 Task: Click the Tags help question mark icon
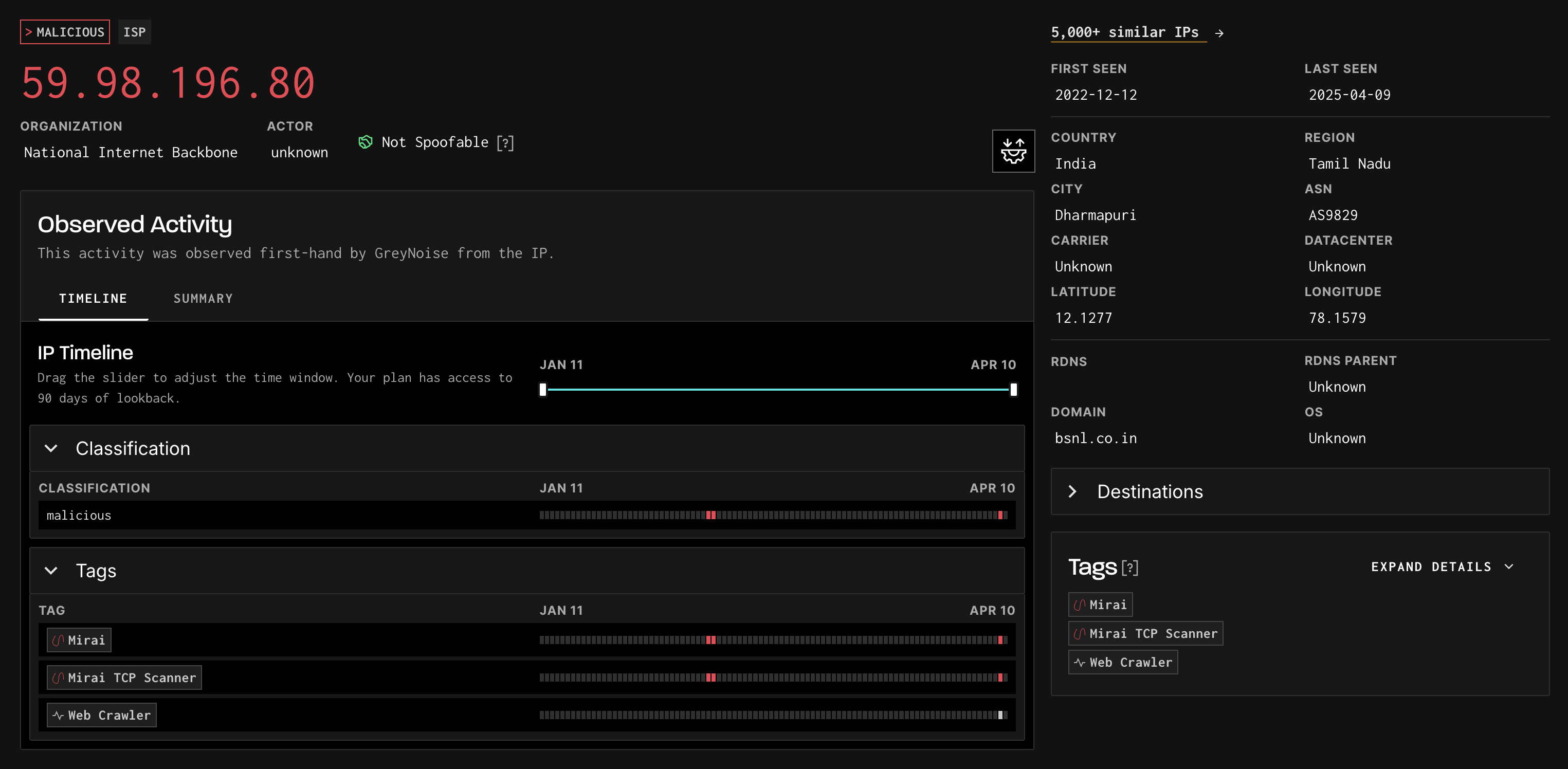point(1130,567)
